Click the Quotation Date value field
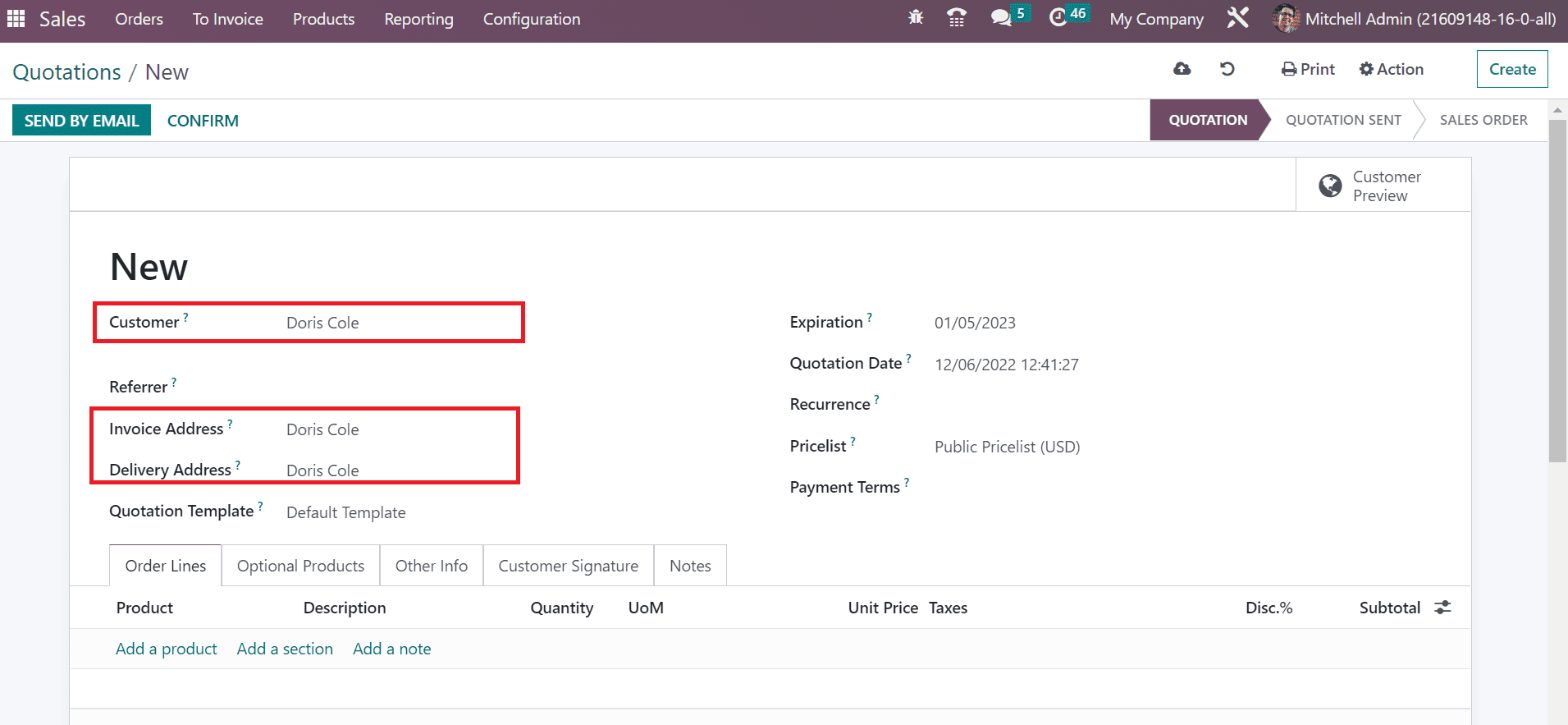 (1007, 365)
